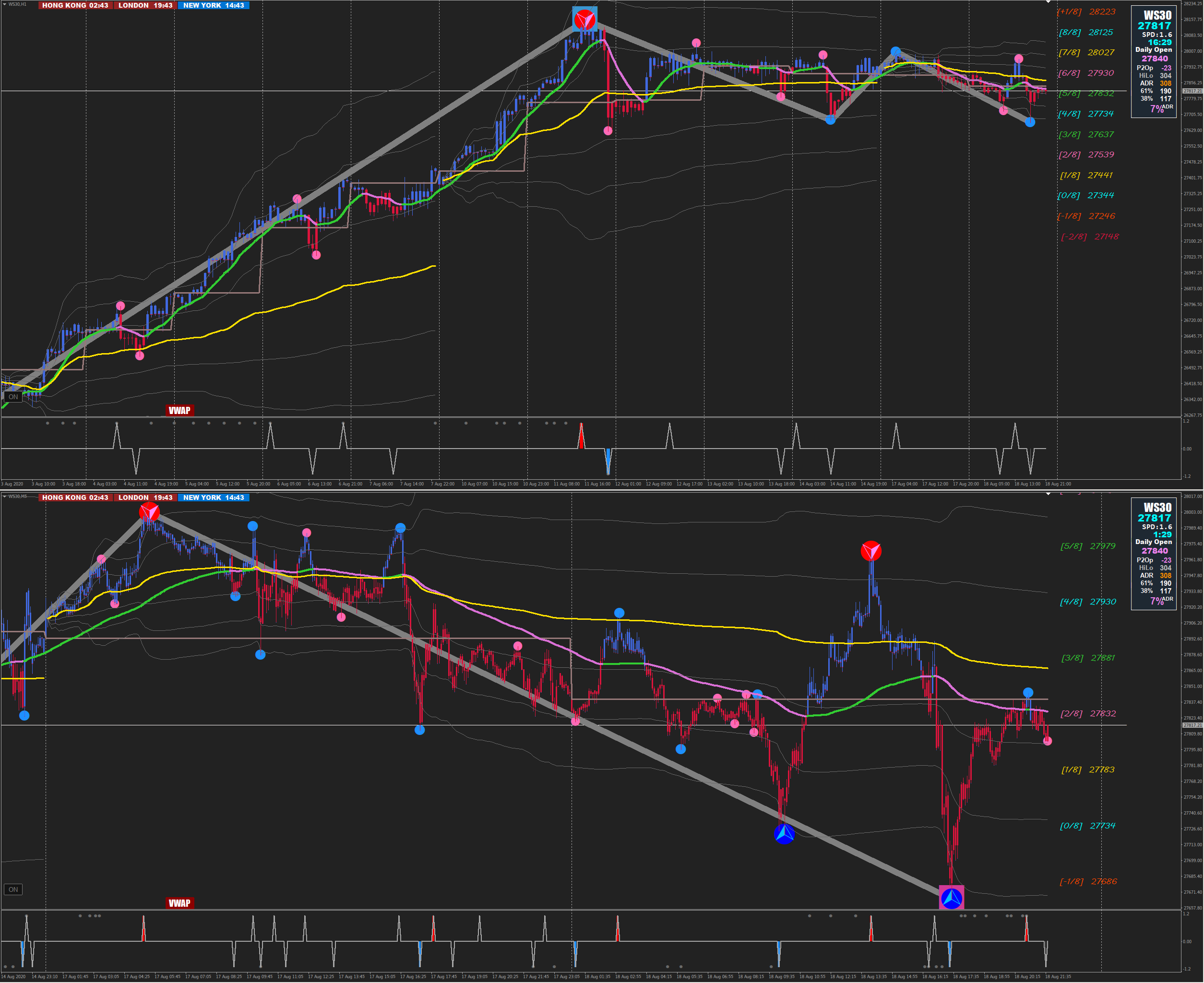
Task: Toggle the VWAP button in the upper chart
Action: 179,411
